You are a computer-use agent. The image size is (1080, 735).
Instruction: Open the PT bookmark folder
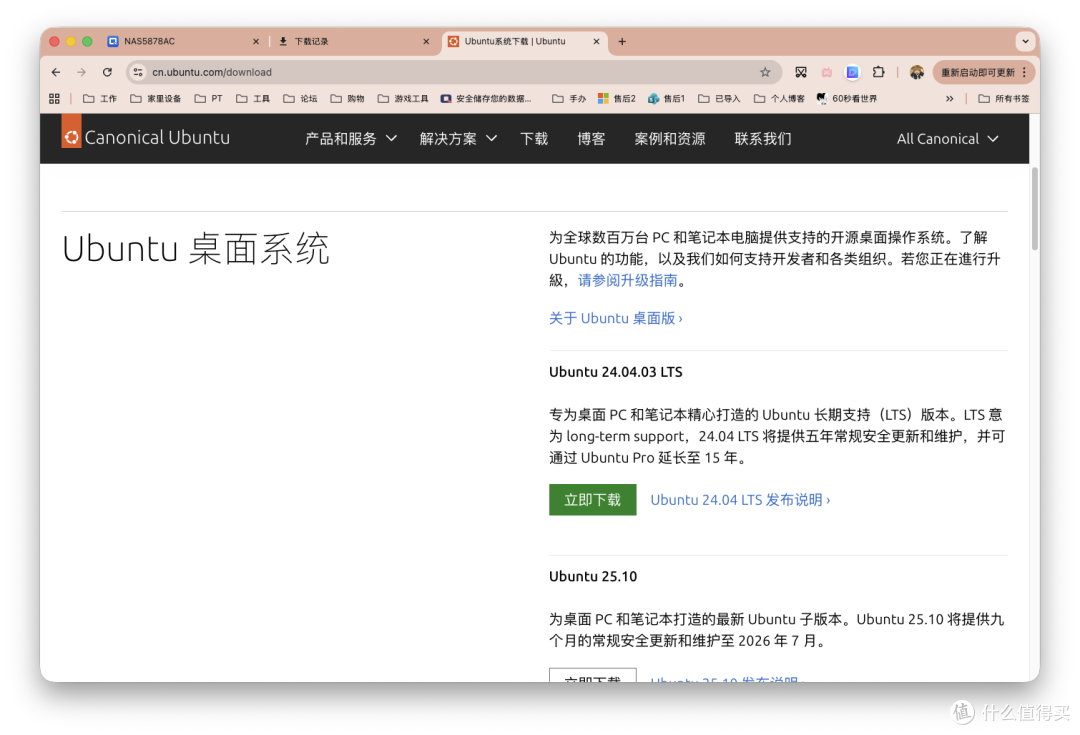(x=209, y=99)
